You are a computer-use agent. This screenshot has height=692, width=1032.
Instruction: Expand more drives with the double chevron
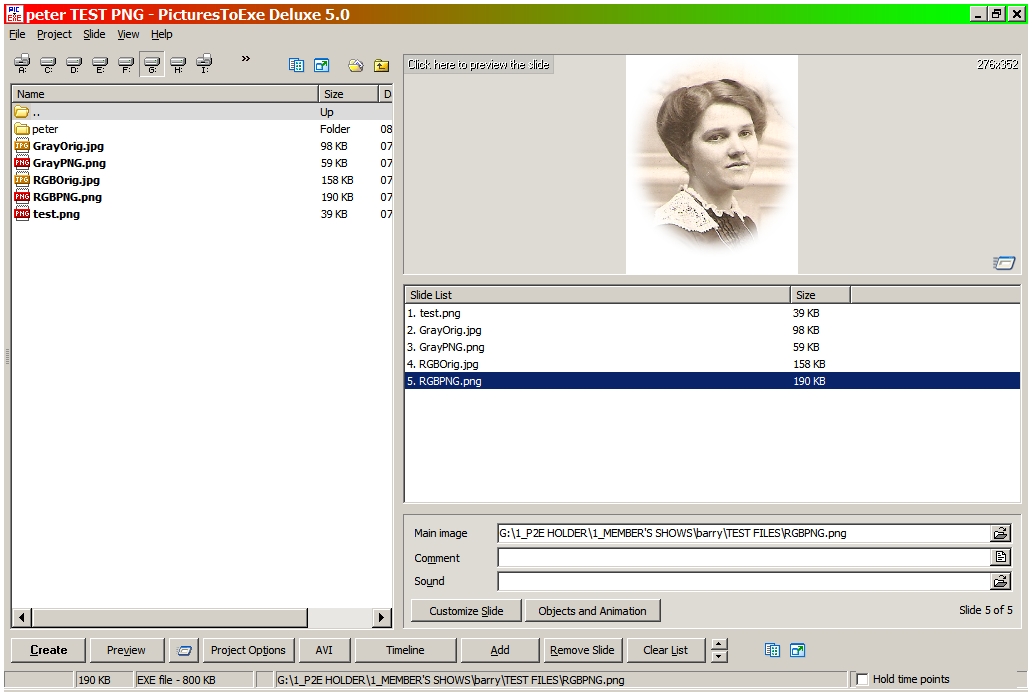246,59
